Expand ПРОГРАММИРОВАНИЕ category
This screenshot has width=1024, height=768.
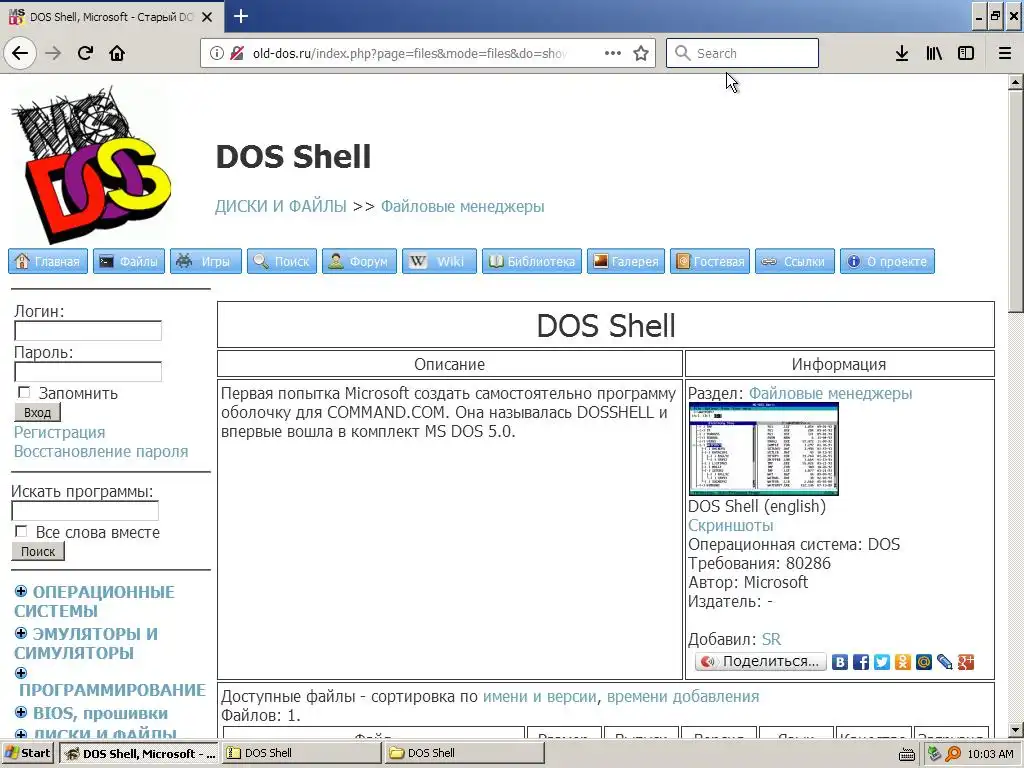click(x=21, y=673)
